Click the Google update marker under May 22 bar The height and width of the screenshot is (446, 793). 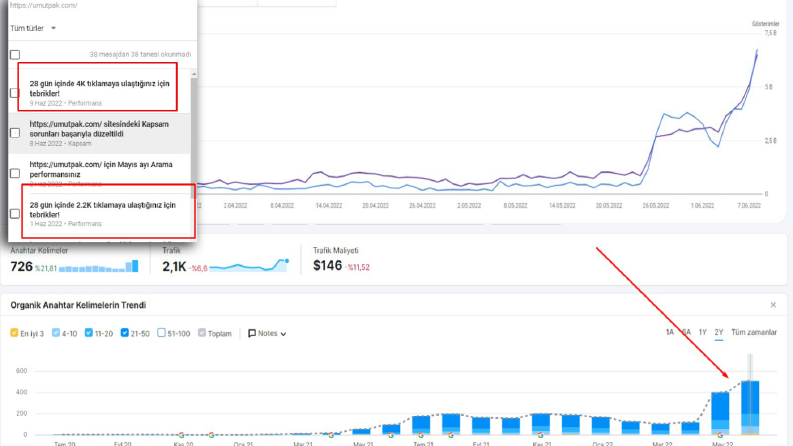[x=720, y=435]
